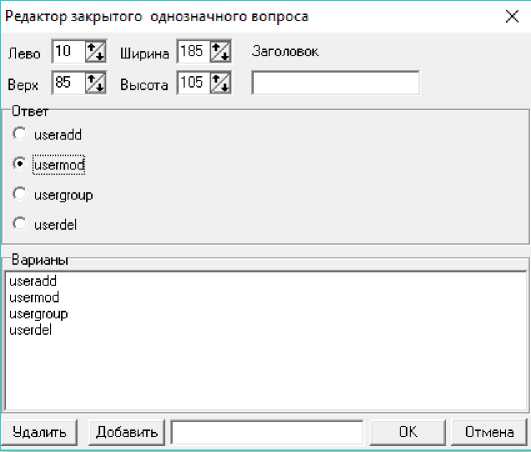Click the Удалить button
Image resolution: width=531 pixels, height=452 pixels.
coord(39,432)
